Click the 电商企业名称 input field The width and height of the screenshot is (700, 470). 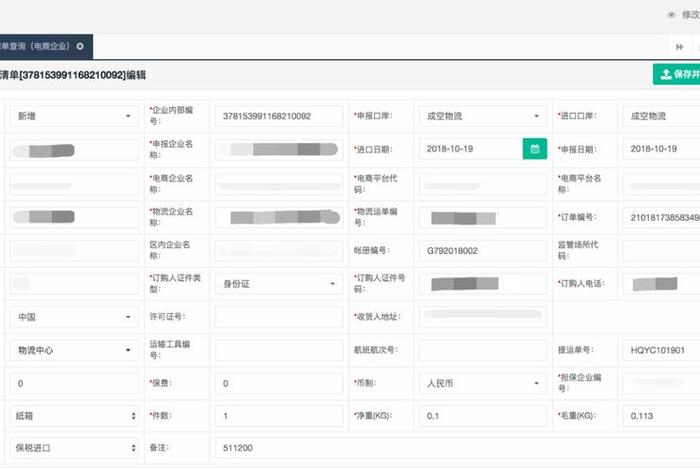pyautogui.click(x=279, y=184)
